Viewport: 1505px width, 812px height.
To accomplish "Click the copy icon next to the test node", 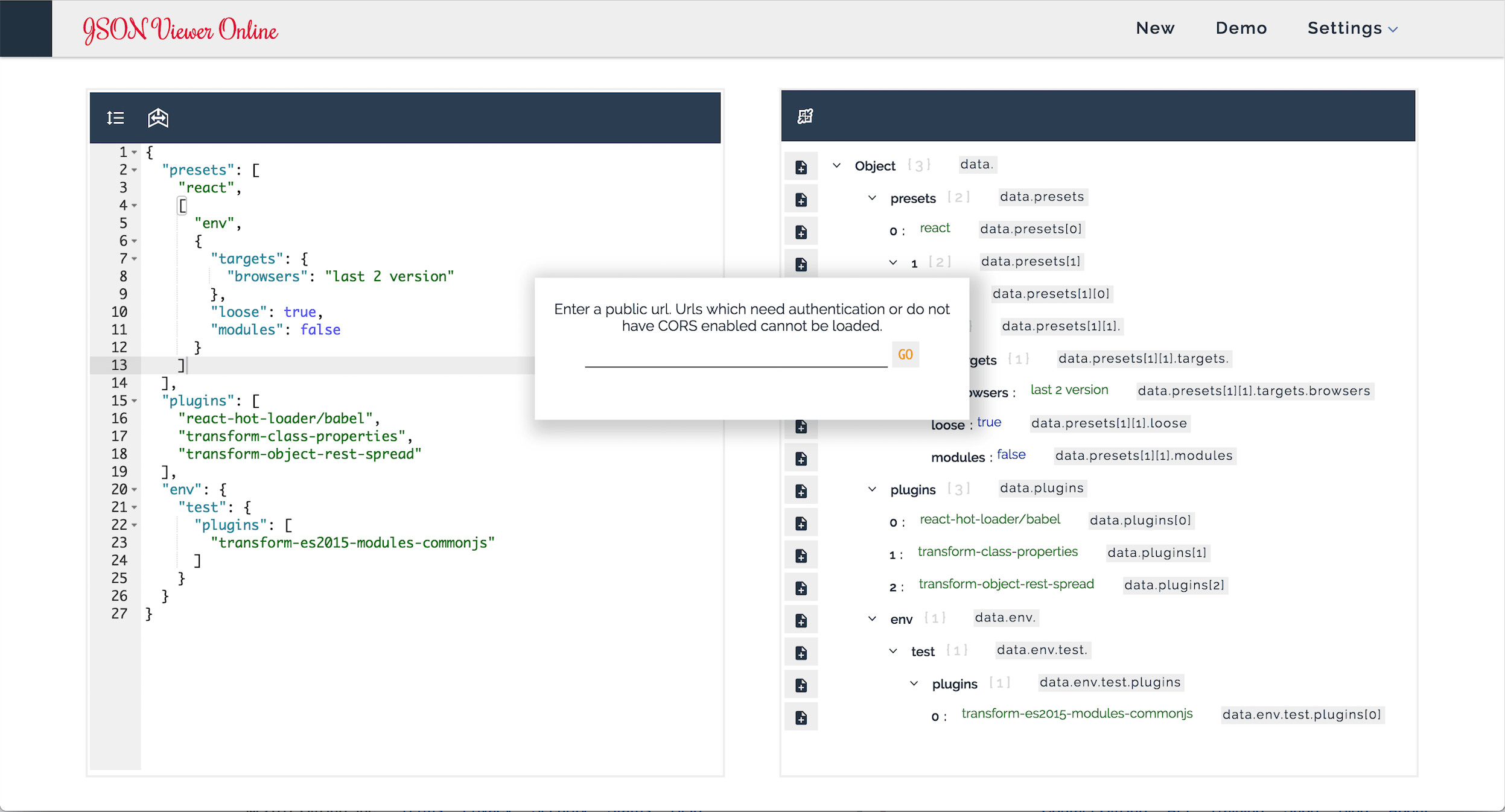I will [801, 652].
